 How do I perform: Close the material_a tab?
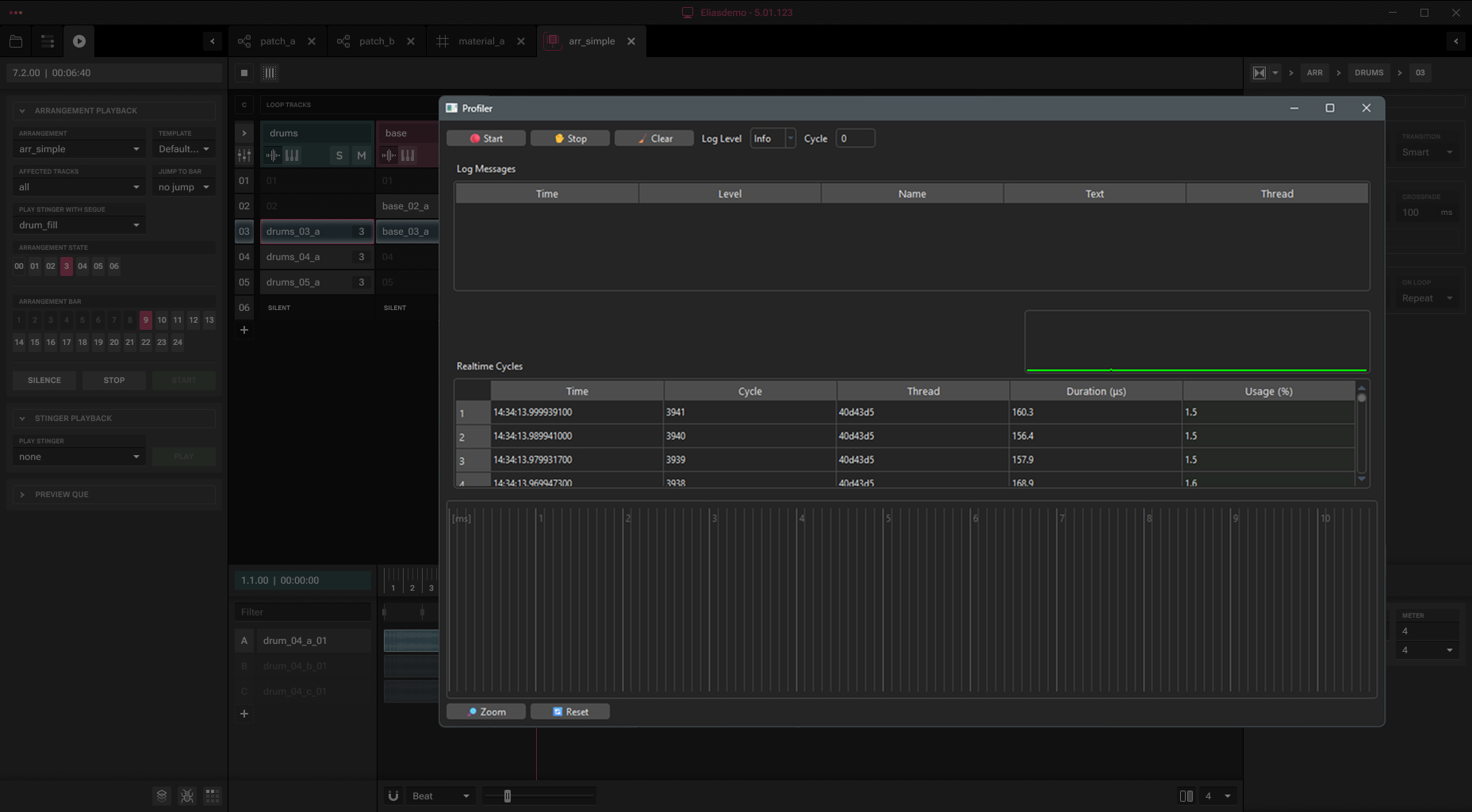click(x=521, y=41)
